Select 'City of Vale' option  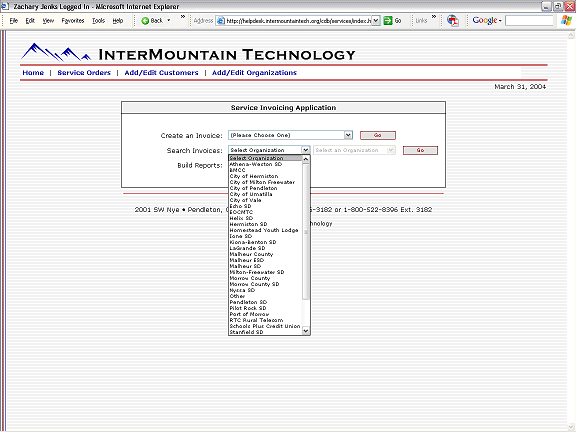[265, 200]
